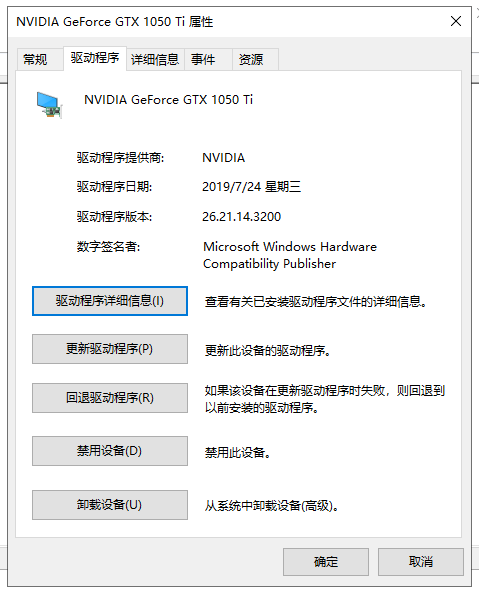Confirm with the 确定 button
Image resolution: width=479 pixels, height=594 pixels.
click(x=326, y=562)
